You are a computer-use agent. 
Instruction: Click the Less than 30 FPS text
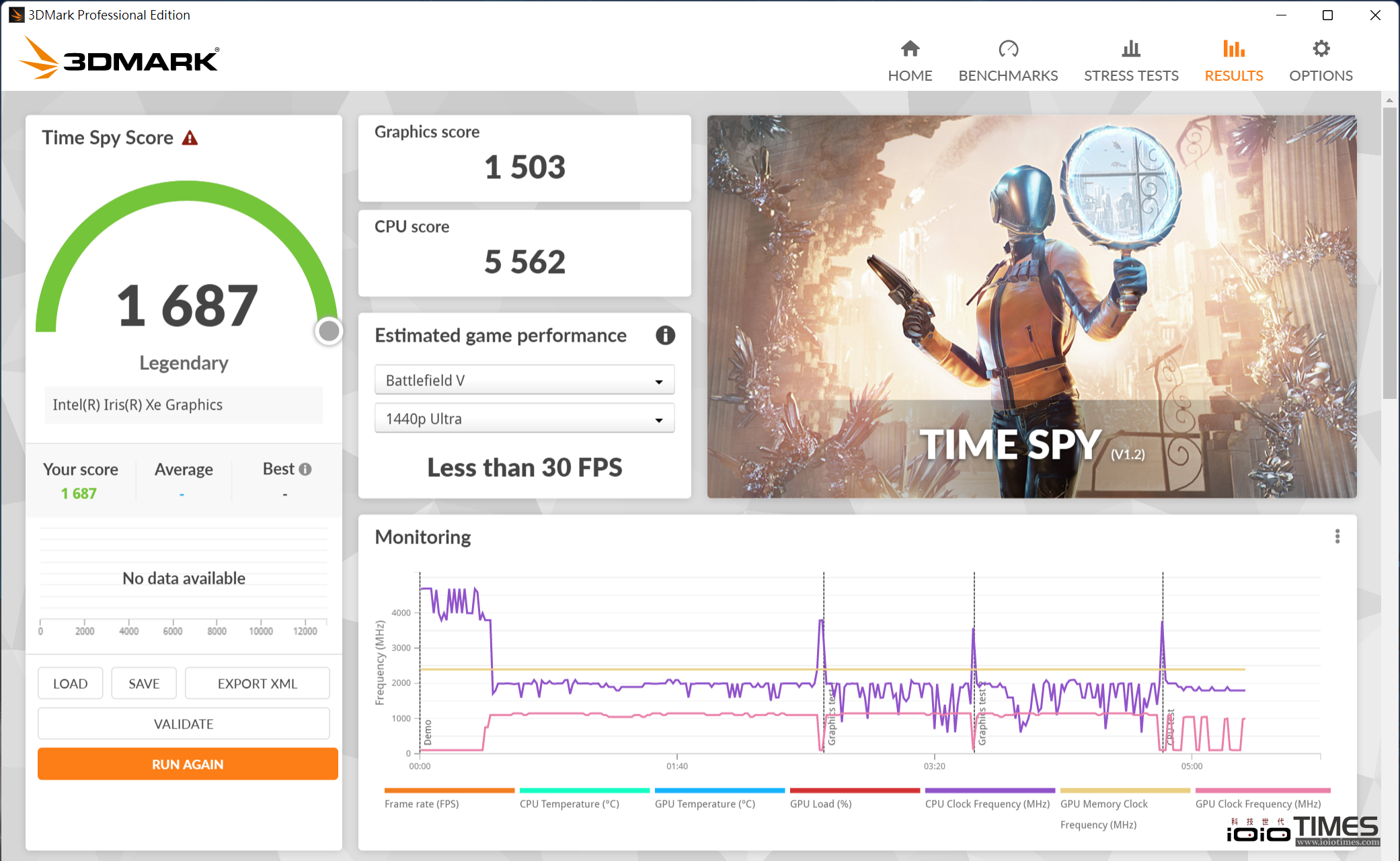coord(524,467)
